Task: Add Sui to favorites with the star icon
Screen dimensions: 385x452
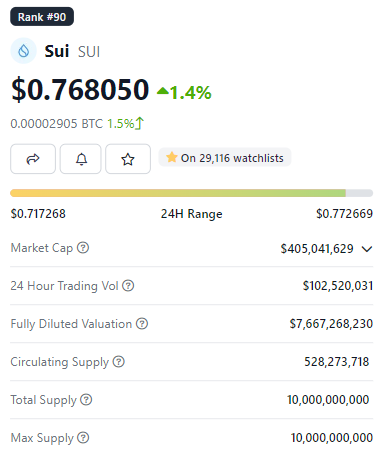Action: pyautogui.click(x=128, y=159)
